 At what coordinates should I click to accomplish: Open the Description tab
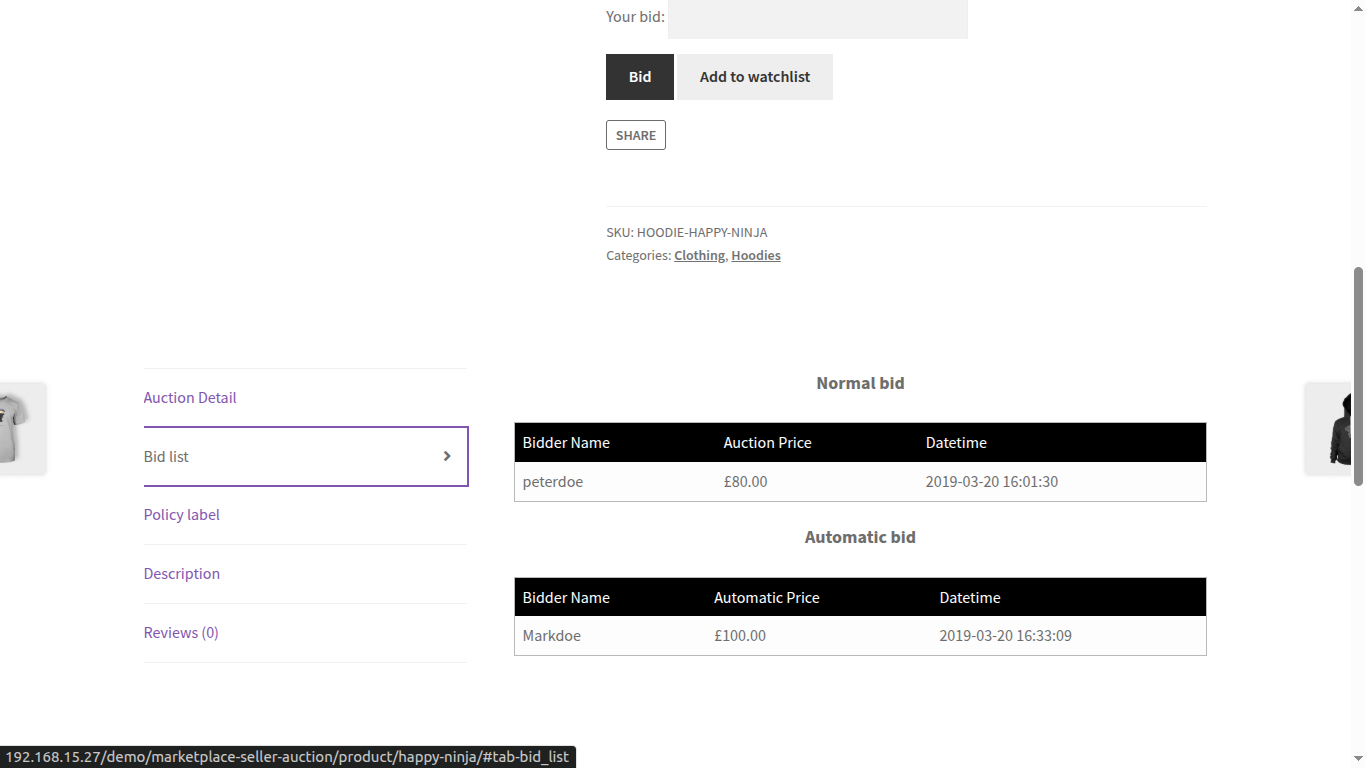(x=181, y=573)
